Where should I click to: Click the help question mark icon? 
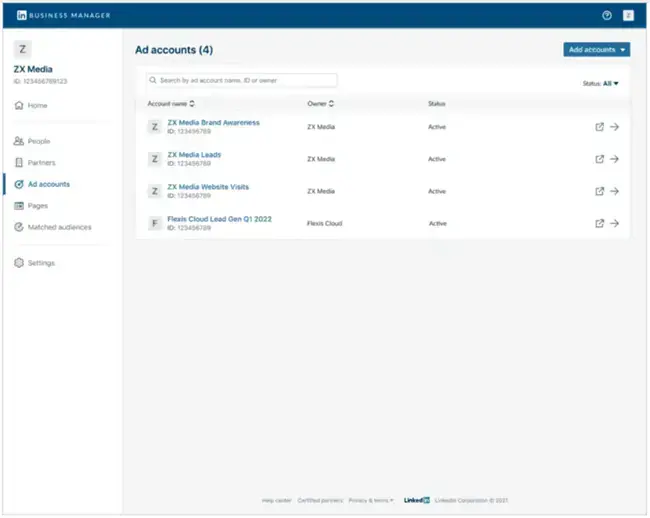coord(606,16)
